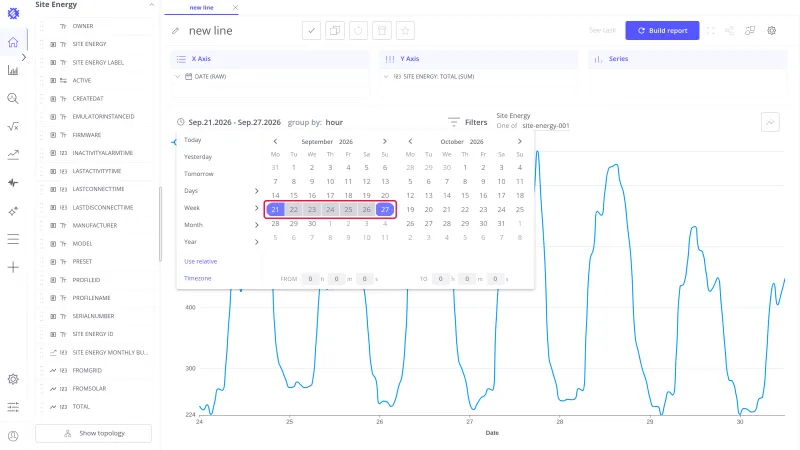The width and height of the screenshot is (800, 450).
Task: Click the Use relative link
Action: point(201,261)
